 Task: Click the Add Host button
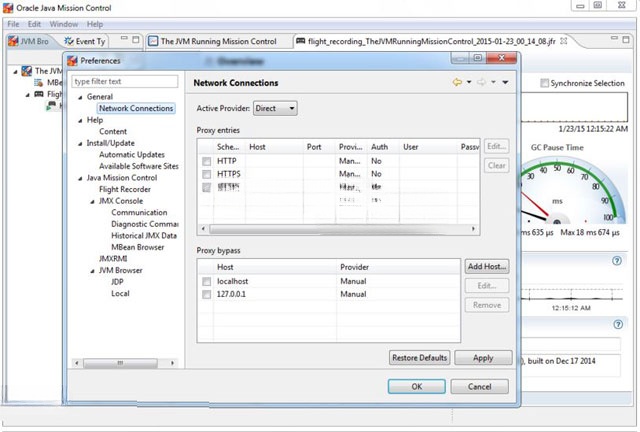(487, 267)
